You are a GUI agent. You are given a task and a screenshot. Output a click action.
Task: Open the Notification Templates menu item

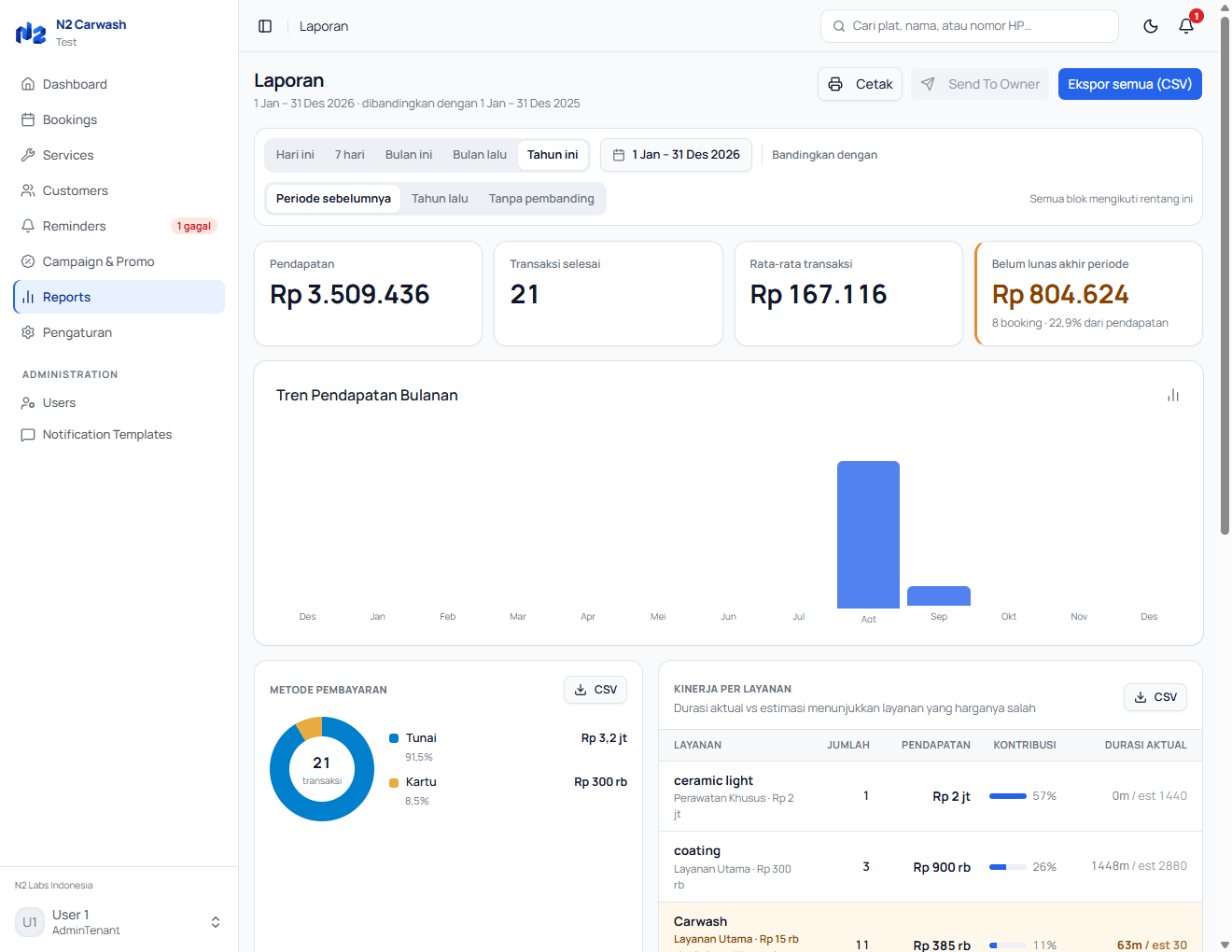[x=119, y=435]
